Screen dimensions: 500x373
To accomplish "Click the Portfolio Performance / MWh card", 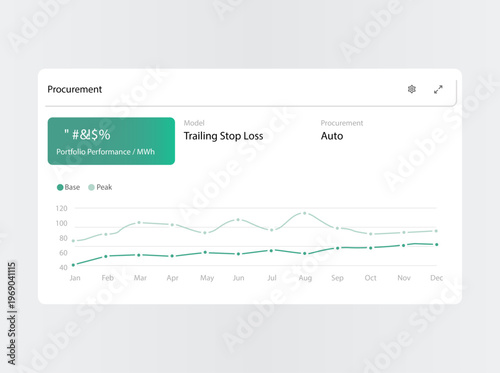I will tap(111, 141).
